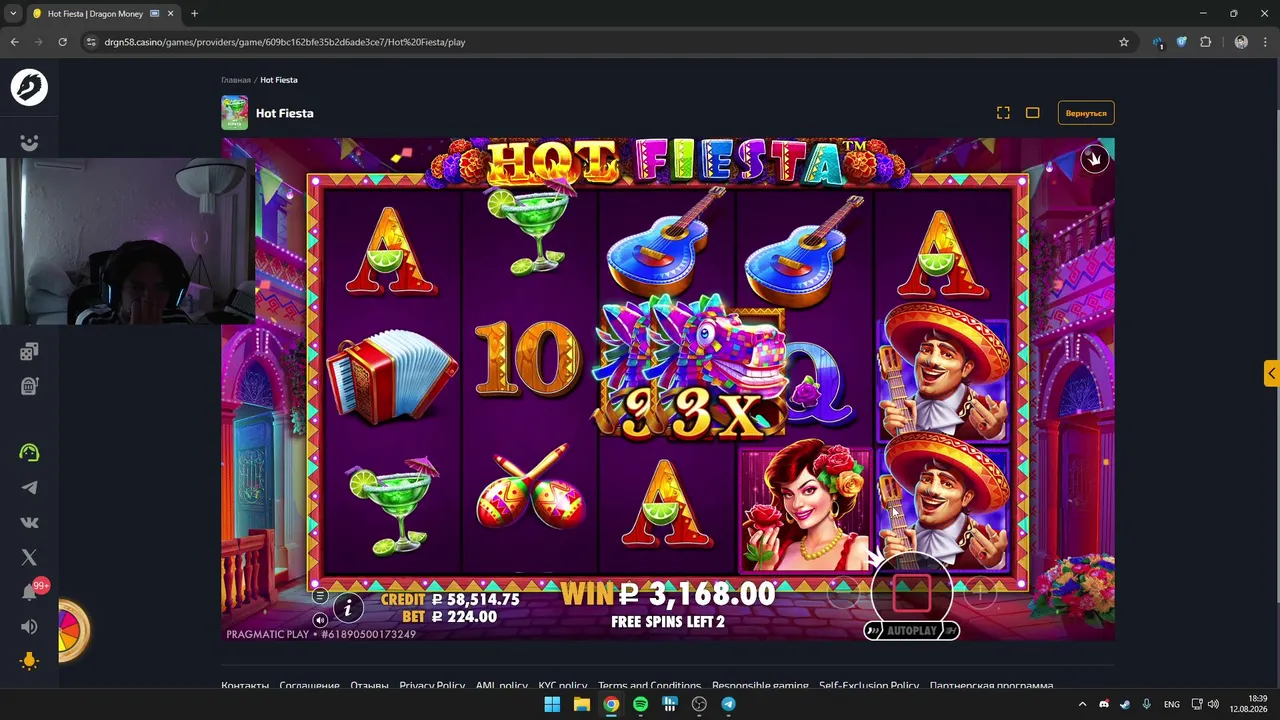The height and width of the screenshot is (720, 1280).
Task: Switch the ENG keyboard language
Action: click(1172, 704)
